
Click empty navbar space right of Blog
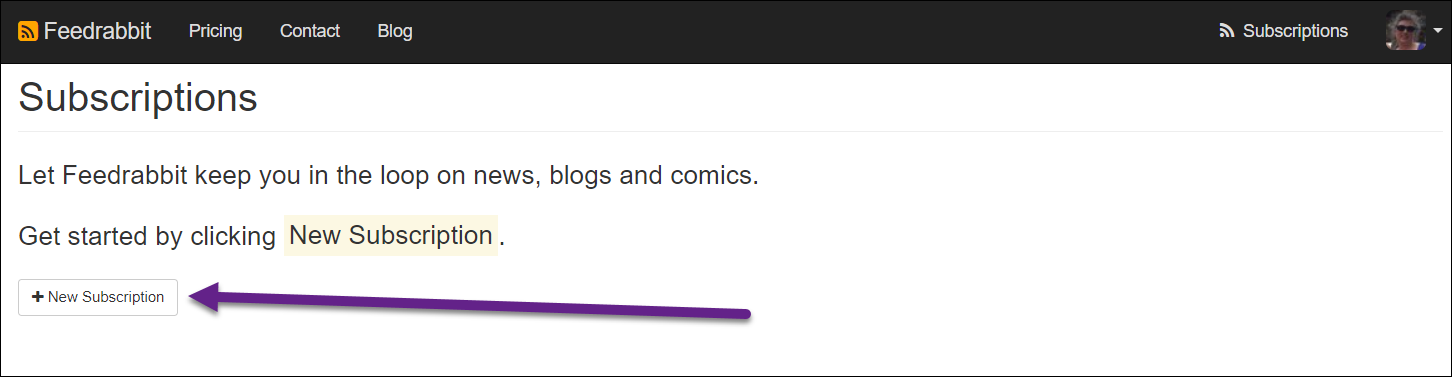tap(800, 32)
